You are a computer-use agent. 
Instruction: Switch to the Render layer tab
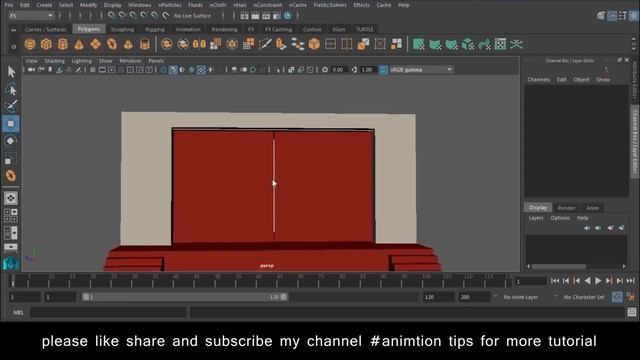[x=566, y=208]
